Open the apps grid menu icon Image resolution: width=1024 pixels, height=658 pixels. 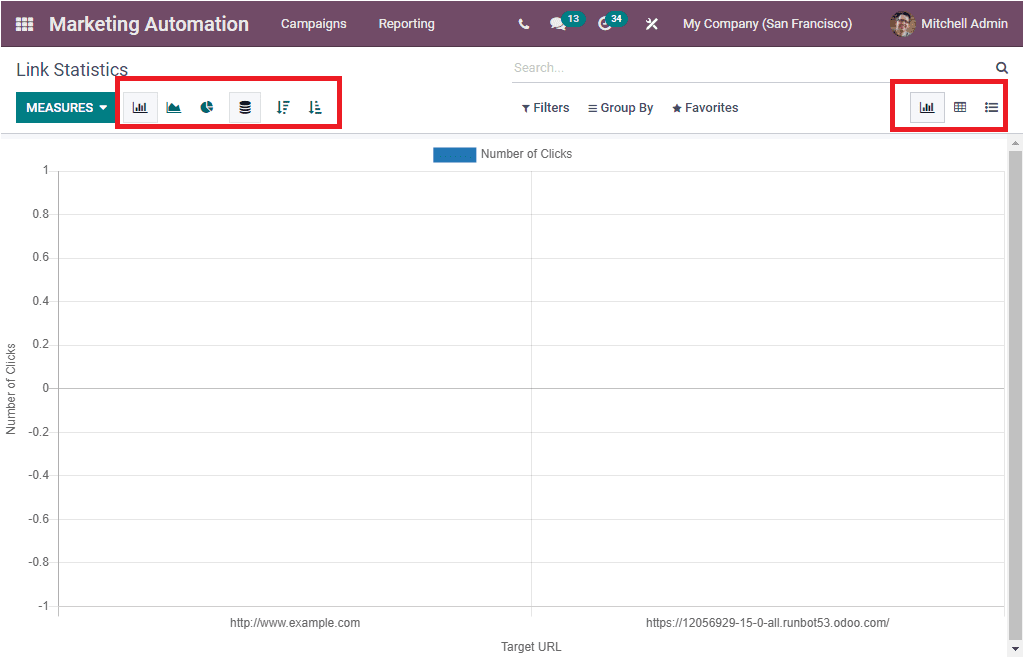click(x=22, y=23)
